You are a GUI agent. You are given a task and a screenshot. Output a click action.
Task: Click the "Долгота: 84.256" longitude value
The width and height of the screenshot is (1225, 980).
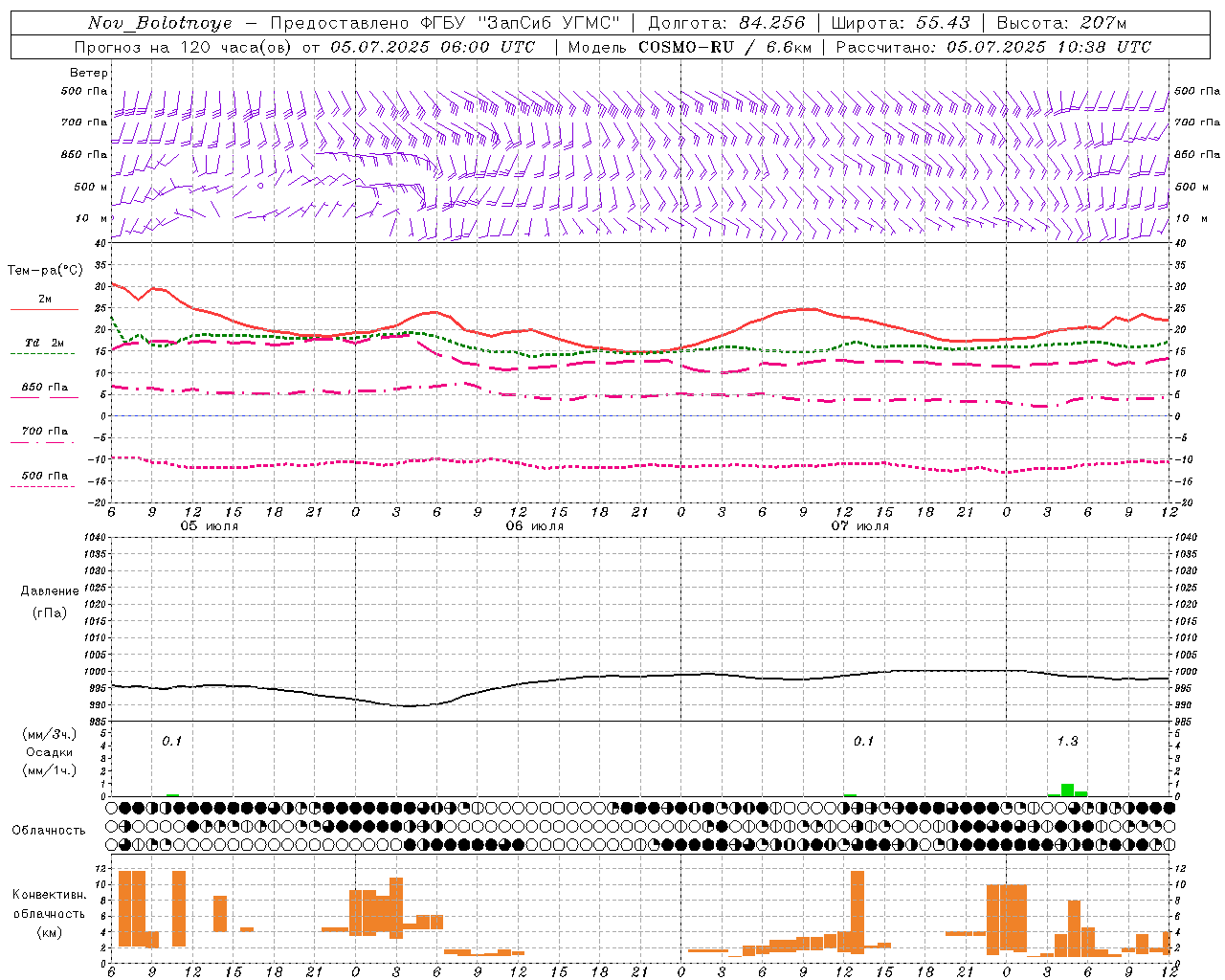726,23
